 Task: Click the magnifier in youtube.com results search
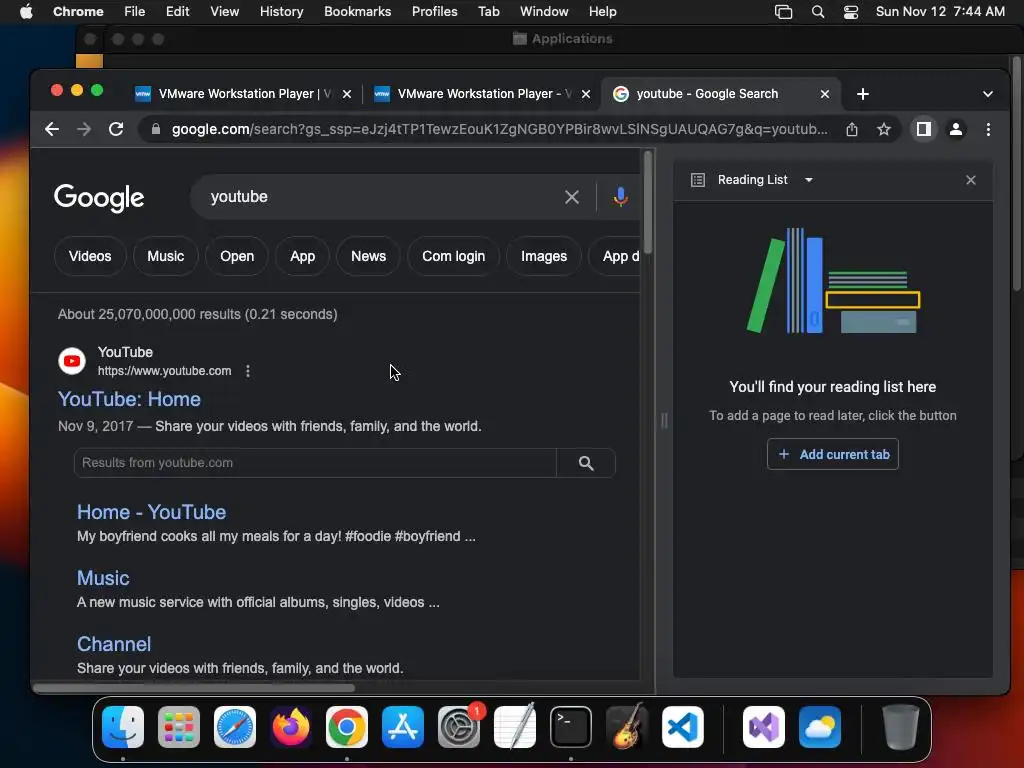click(x=586, y=463)
